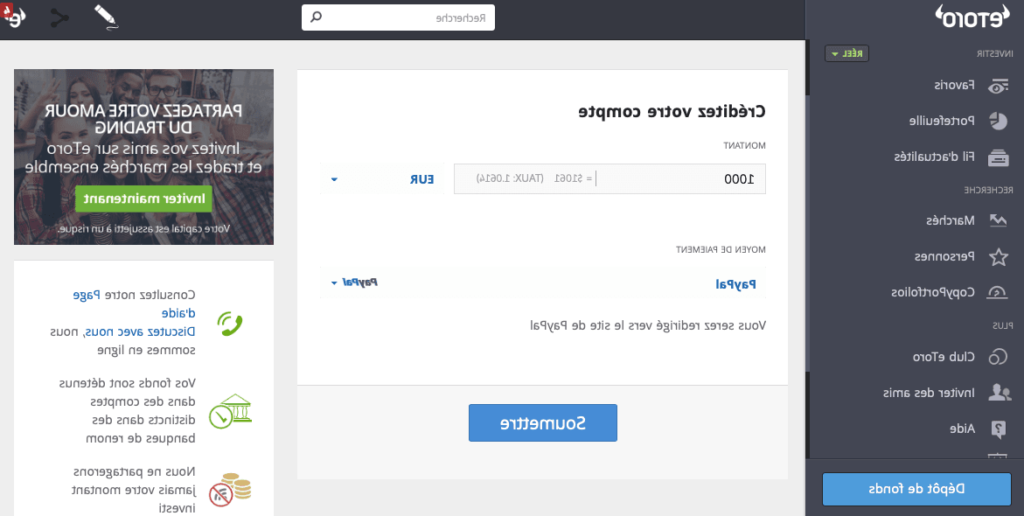Click the green Inviter maintenant button
This screenshot has height=516, width=1024.
[143, 199]
